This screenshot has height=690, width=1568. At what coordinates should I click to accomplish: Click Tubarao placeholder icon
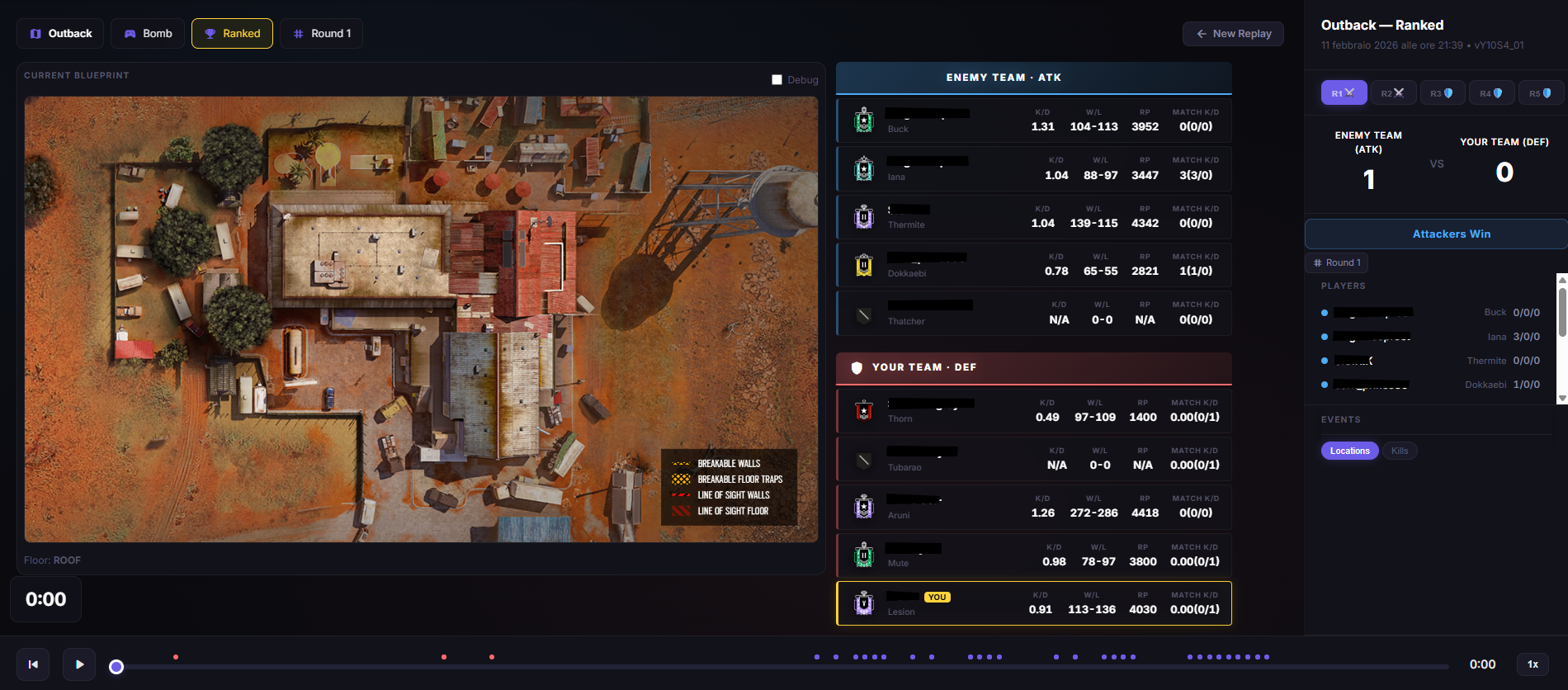point(864,460)
